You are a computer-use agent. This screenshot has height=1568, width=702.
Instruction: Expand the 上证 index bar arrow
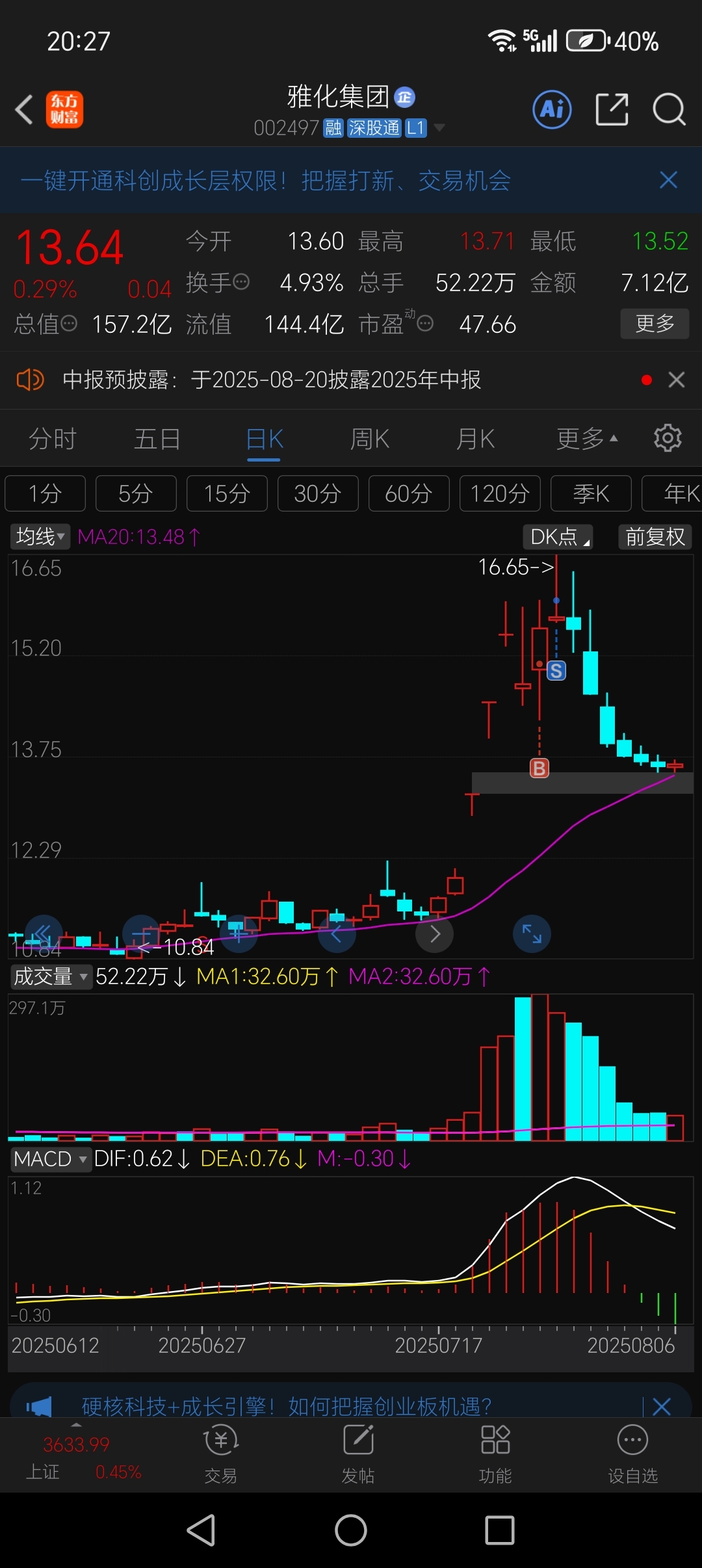76,1425
